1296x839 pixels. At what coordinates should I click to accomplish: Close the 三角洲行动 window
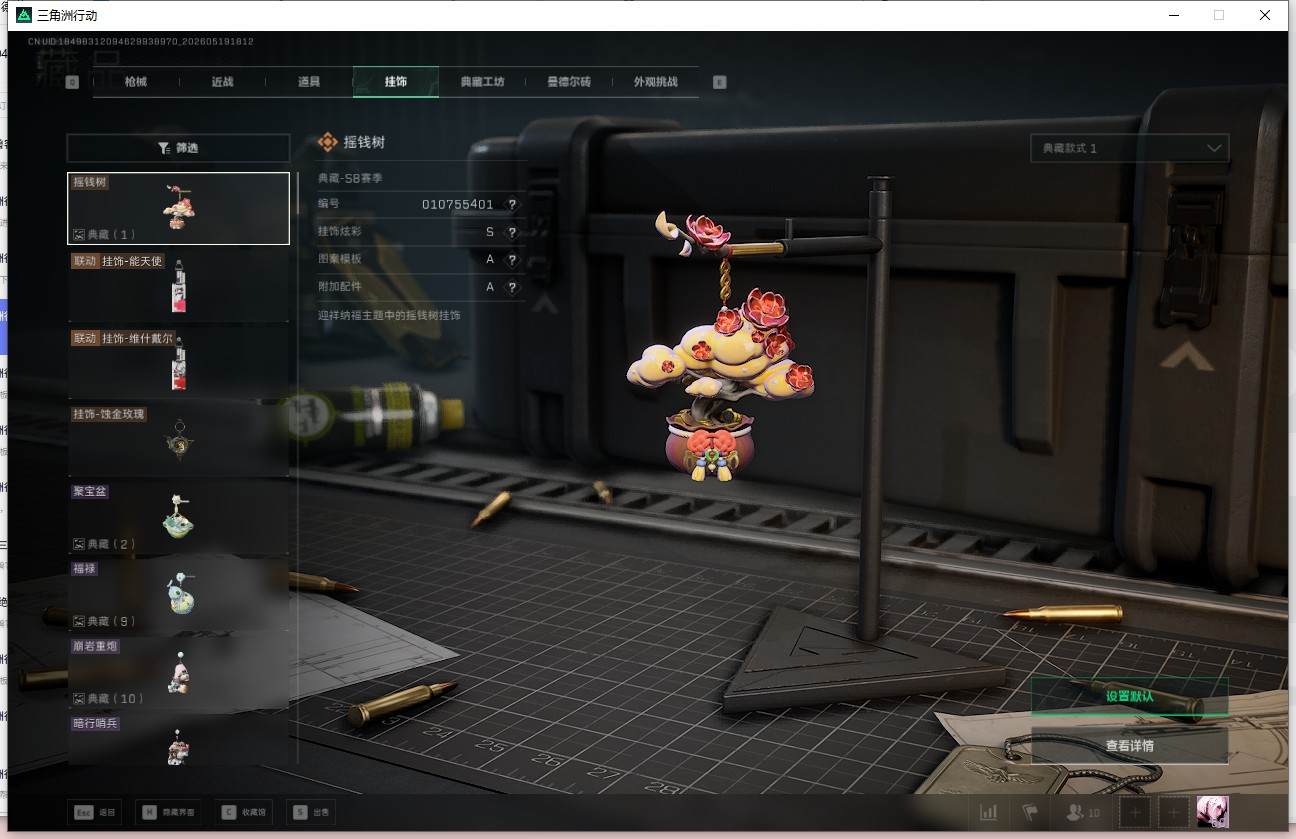[1265, 15]
